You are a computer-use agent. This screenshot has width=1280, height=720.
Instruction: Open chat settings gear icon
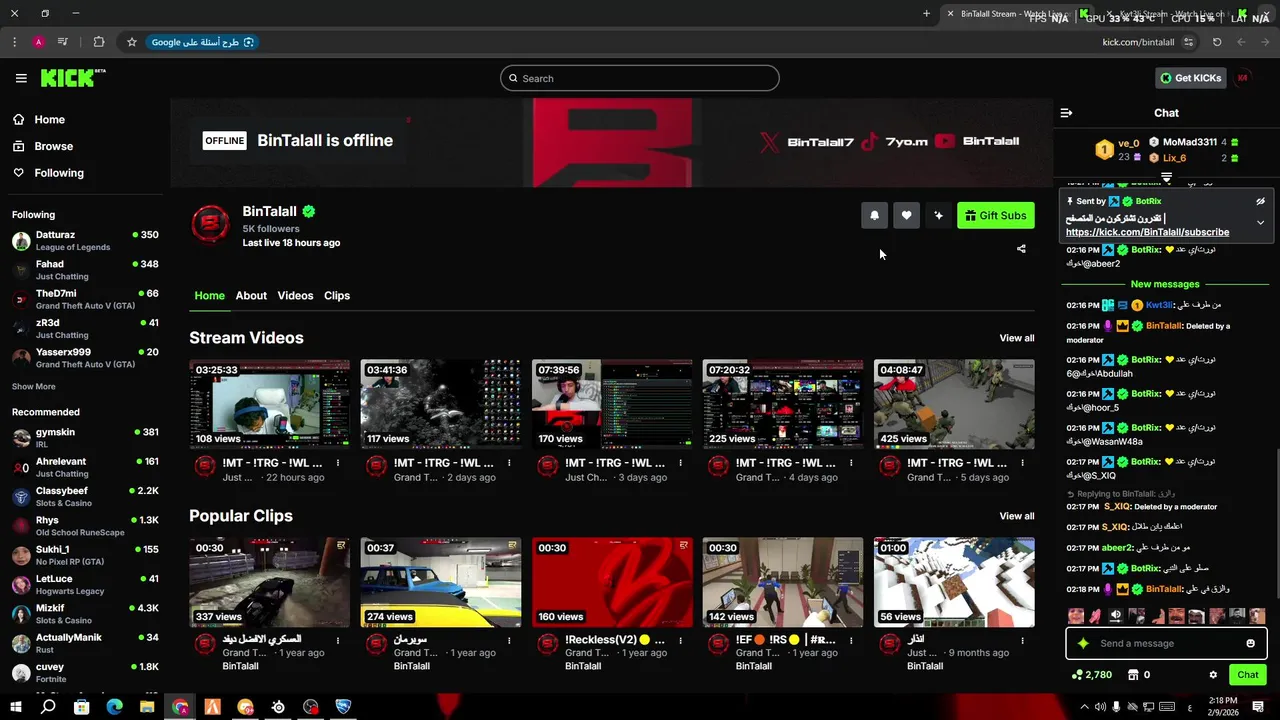coord(1213,675)
